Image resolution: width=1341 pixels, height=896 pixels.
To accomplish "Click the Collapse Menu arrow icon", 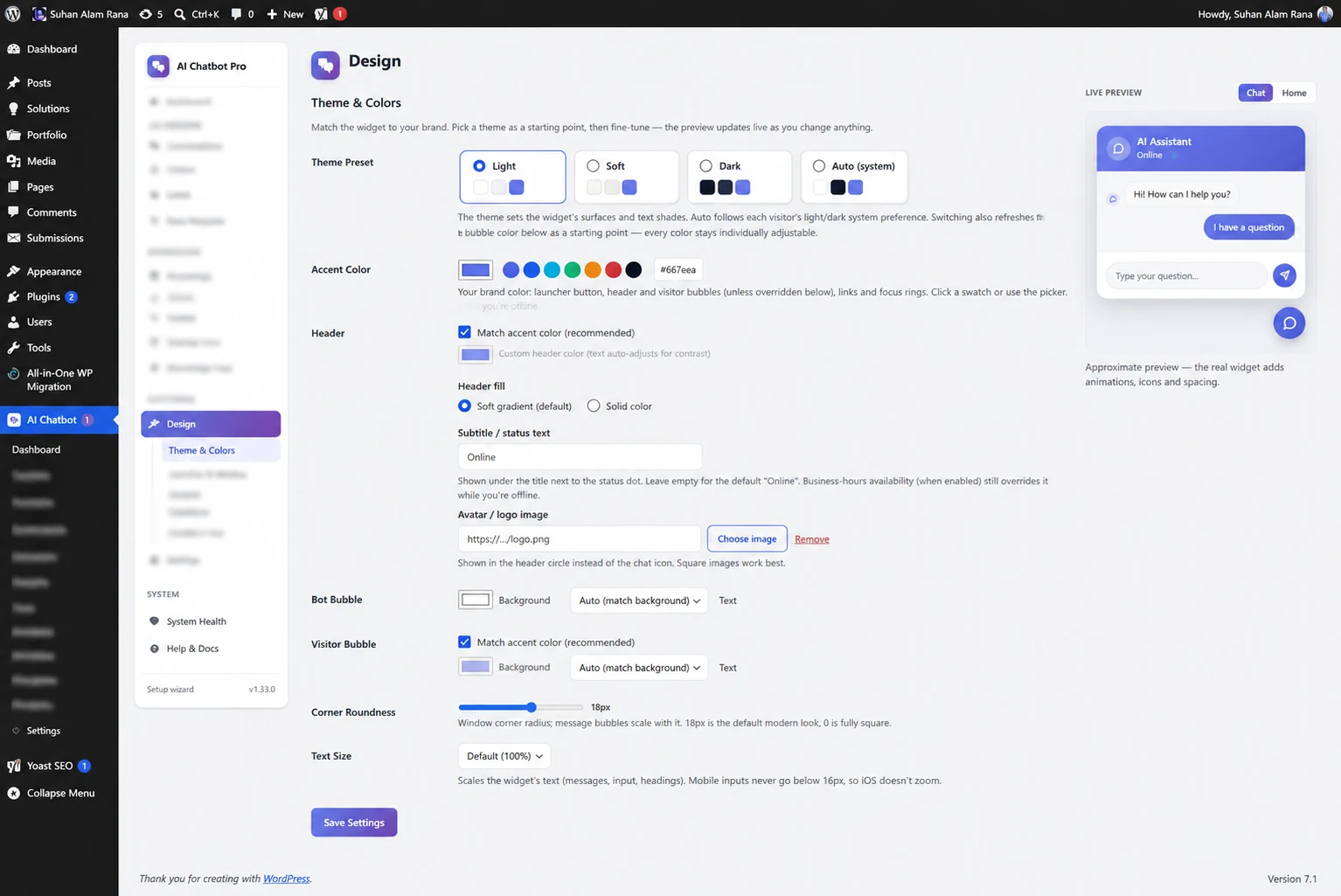I will [x=14, y=793].
